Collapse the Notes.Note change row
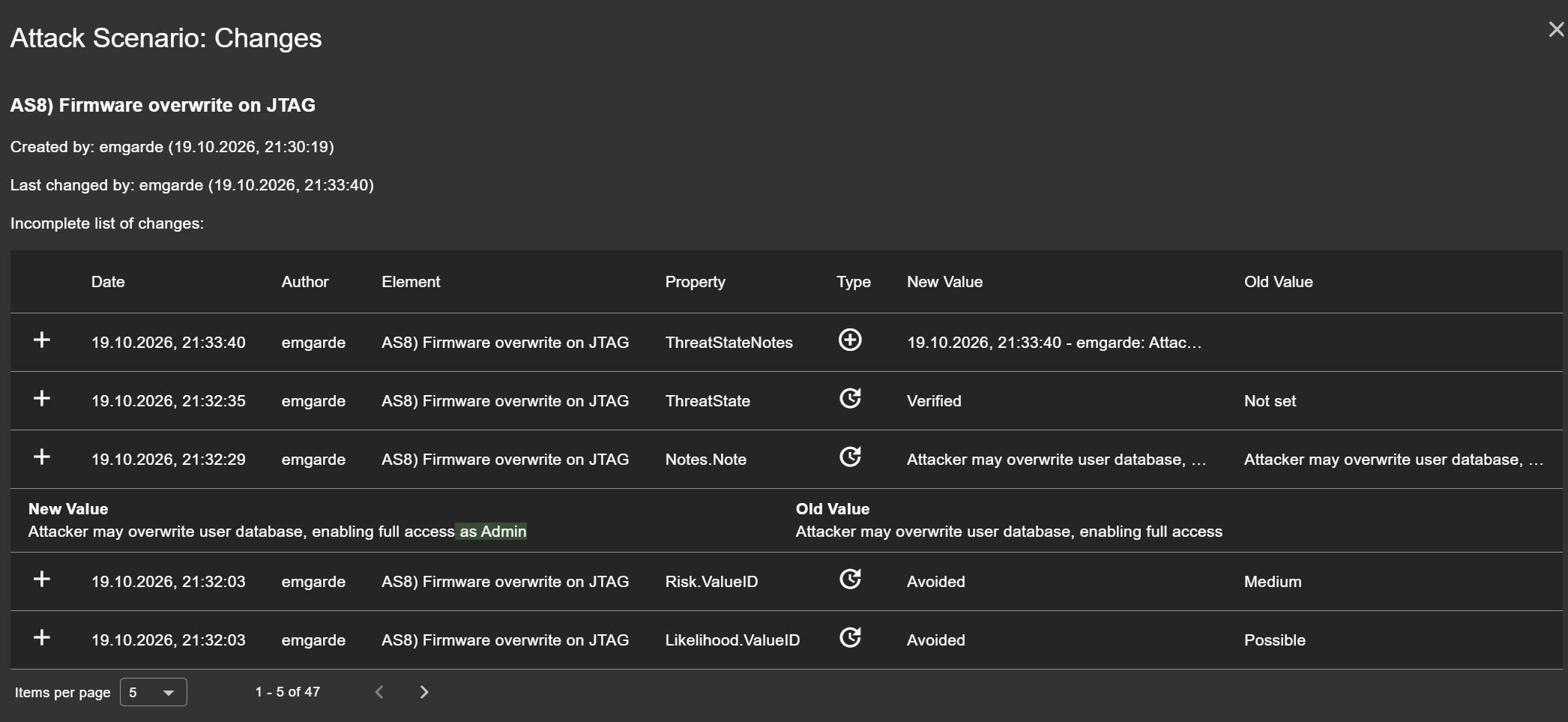This screenshot has width=1568, height=722. (x=42, y=457)
